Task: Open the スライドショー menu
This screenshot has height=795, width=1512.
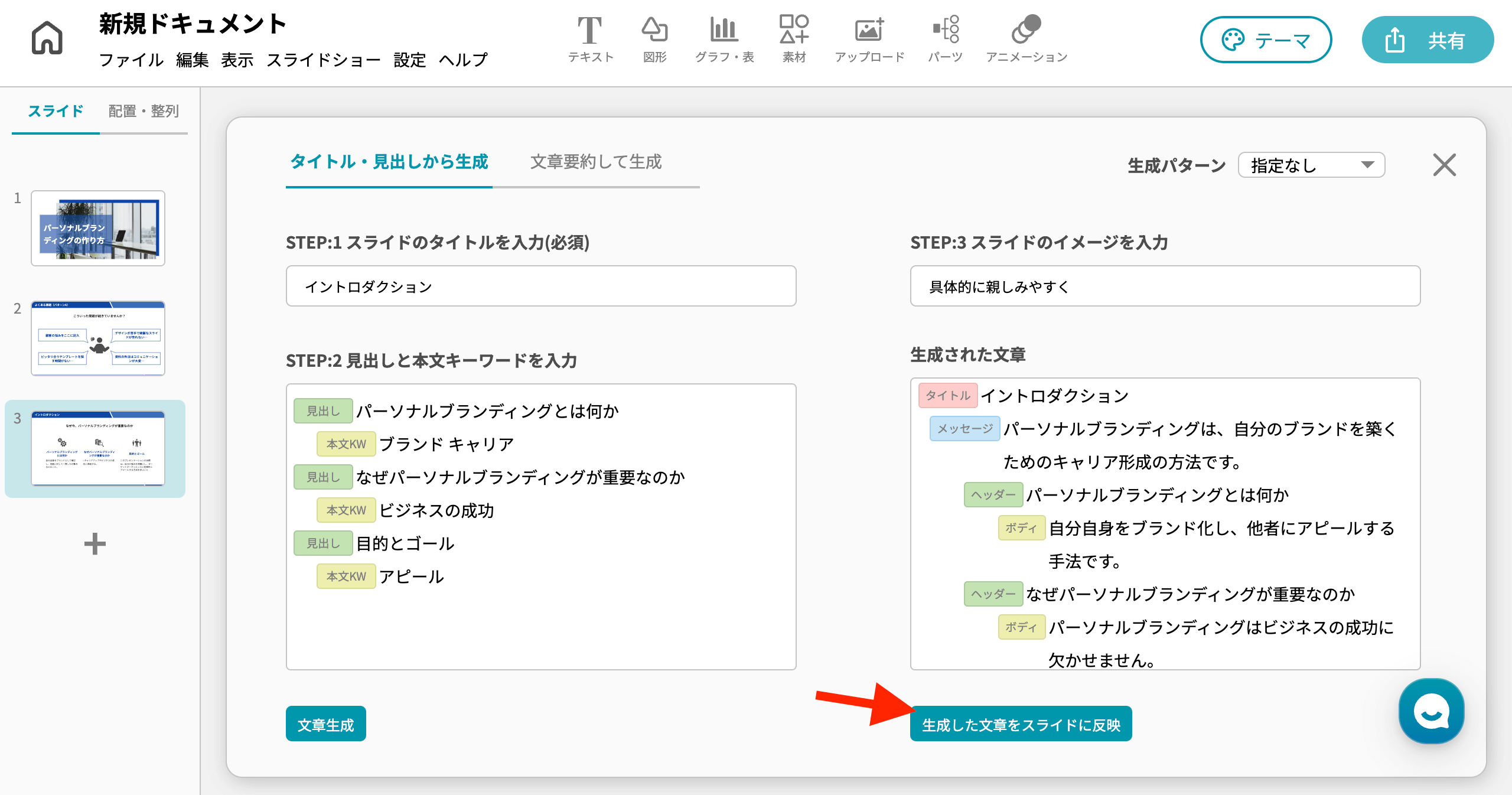Action: [x=324, y=60]
